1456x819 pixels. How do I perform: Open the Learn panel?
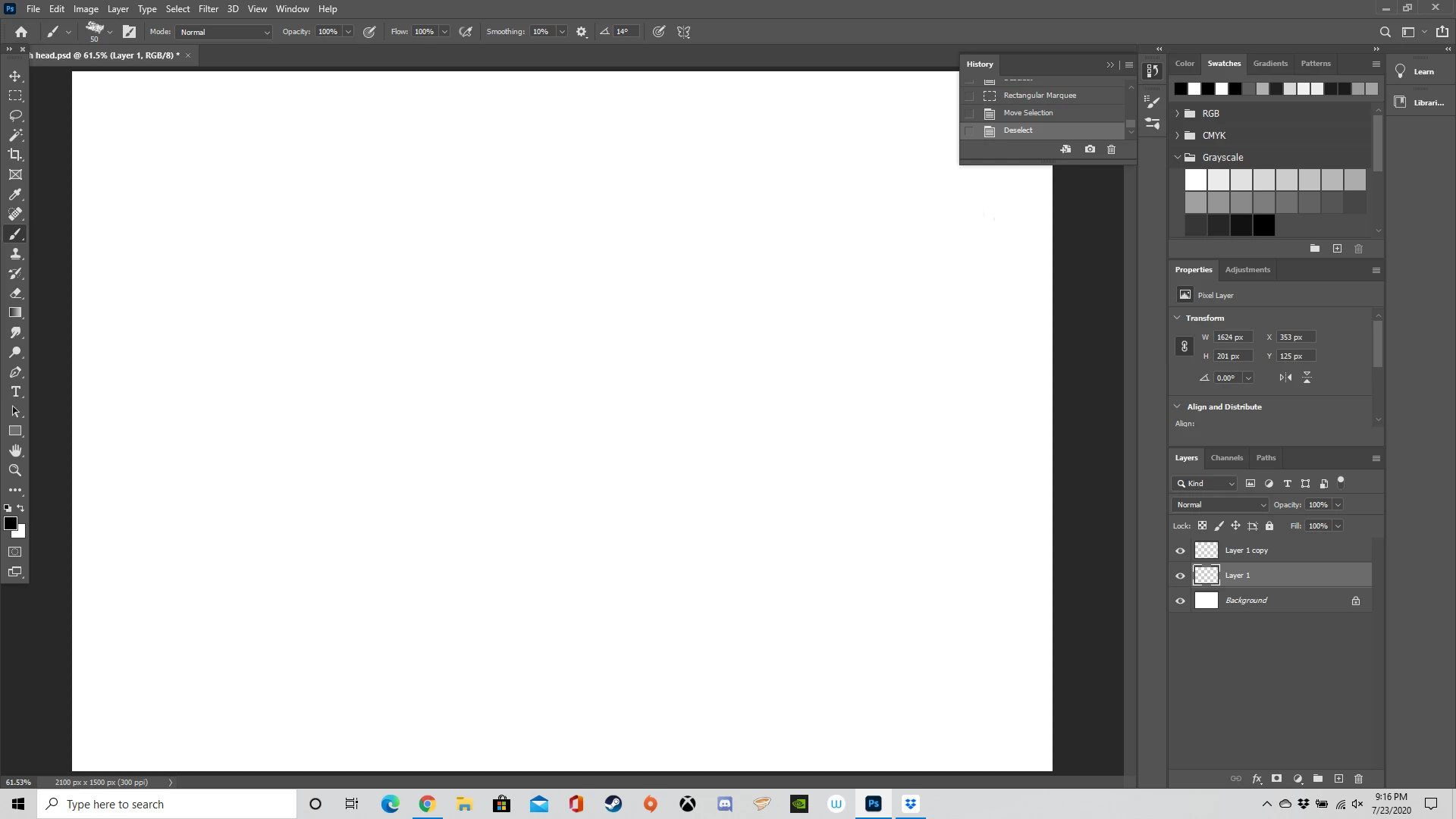(1415, 71)
